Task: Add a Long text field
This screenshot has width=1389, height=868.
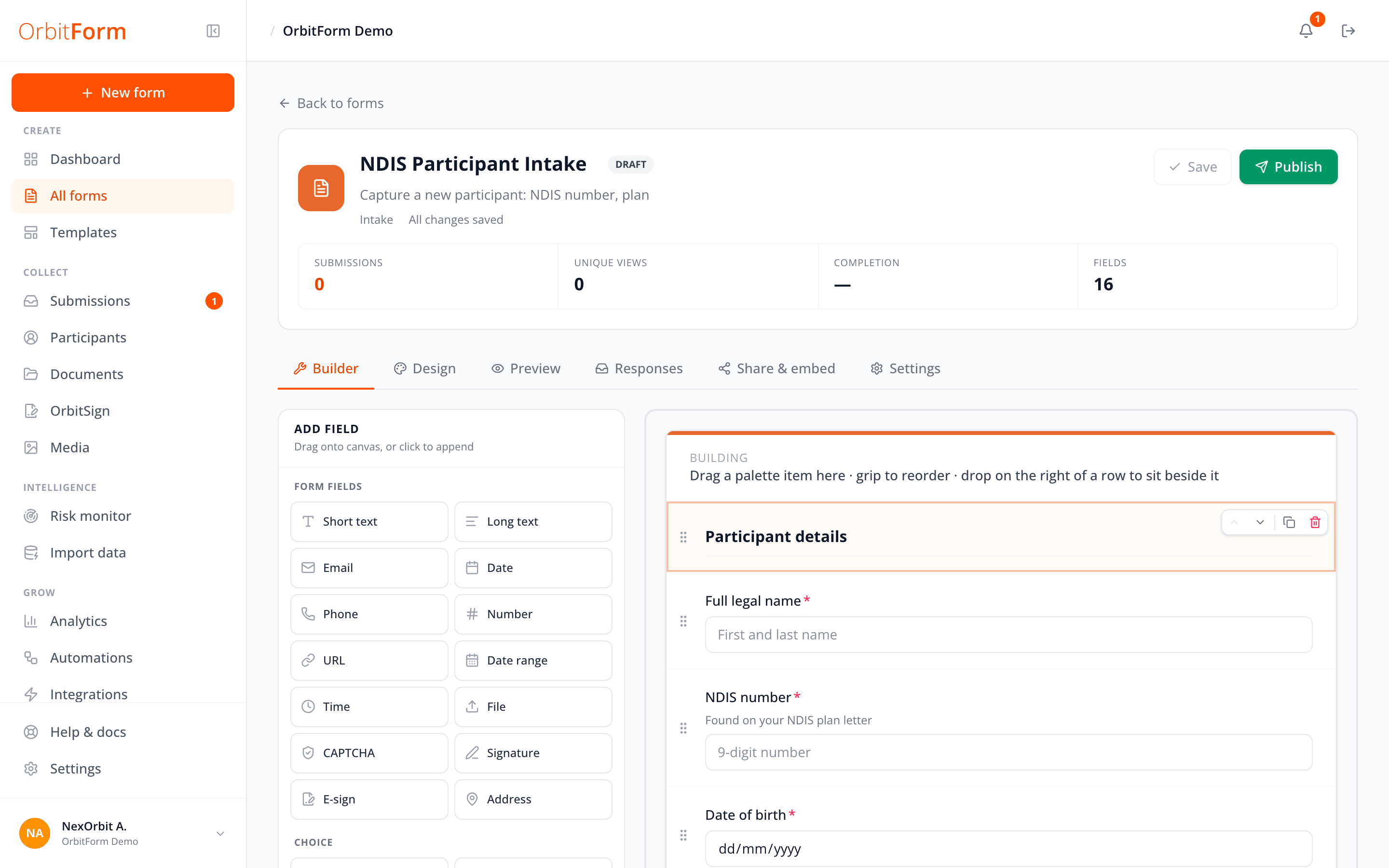Action: 533,521
